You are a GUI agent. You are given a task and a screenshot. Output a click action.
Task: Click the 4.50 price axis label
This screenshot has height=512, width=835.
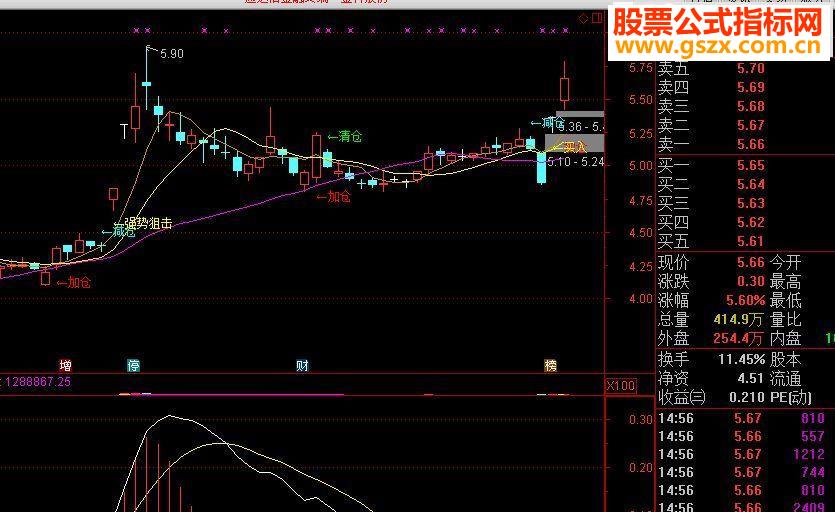tap(641, 233)
